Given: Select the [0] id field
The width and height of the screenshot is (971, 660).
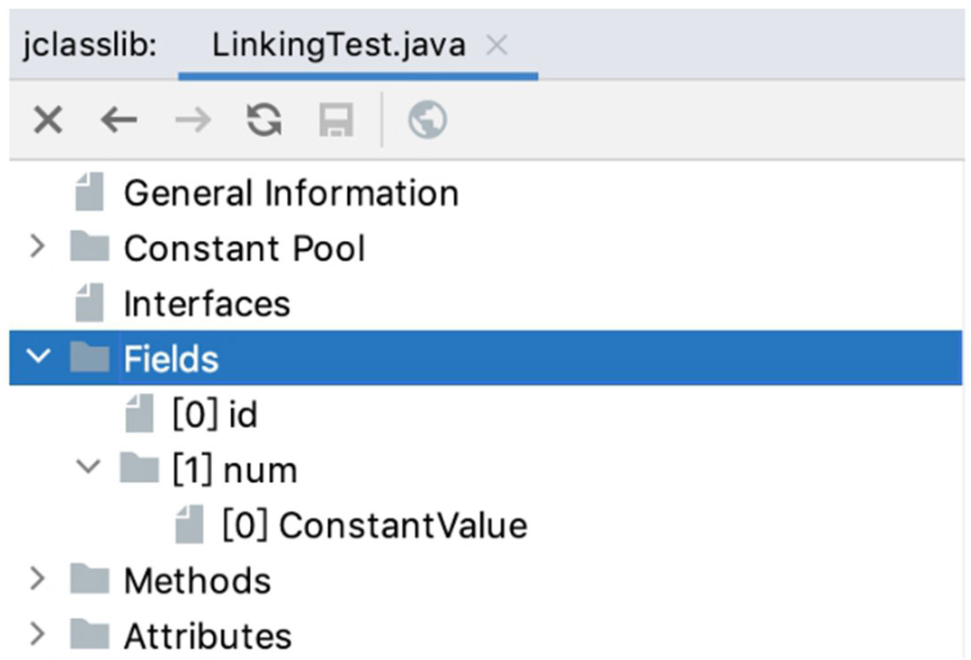Looking at the screenshot, I should click(x=214, y=414).
